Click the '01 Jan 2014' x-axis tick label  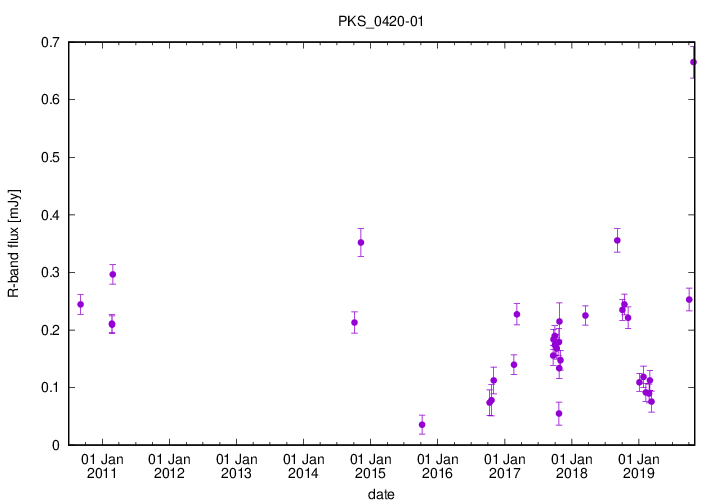click(x=303, y=466)
